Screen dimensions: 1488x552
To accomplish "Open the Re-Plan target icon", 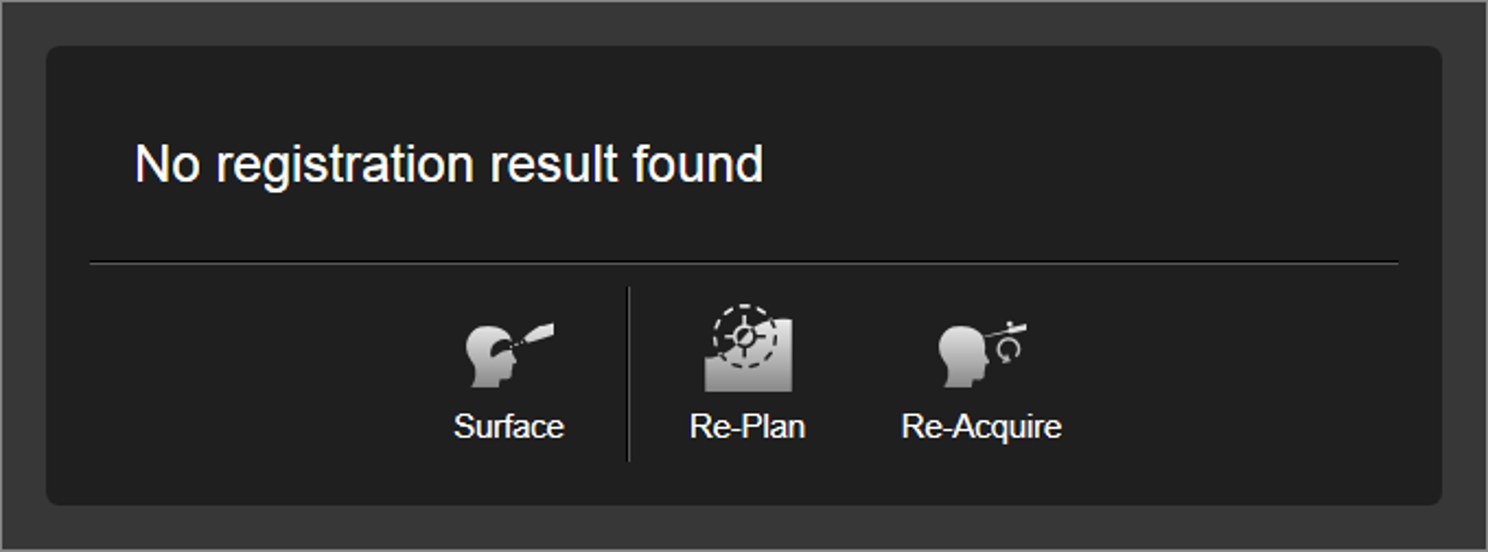I will [x=748, y=348].
